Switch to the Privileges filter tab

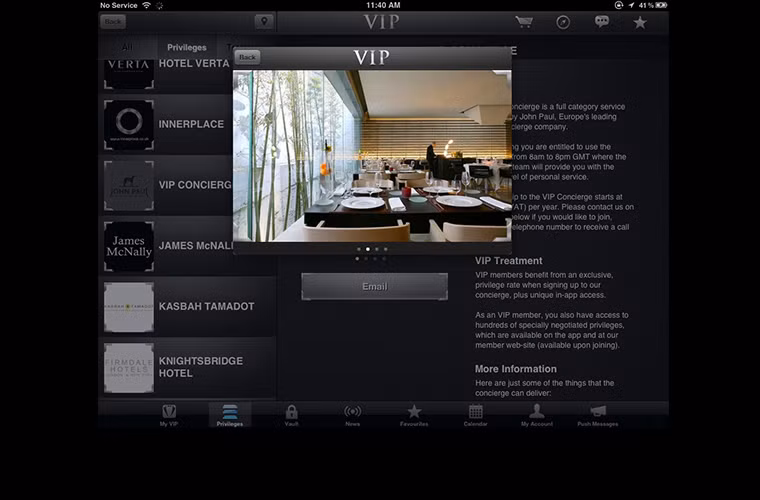(187, 47)
